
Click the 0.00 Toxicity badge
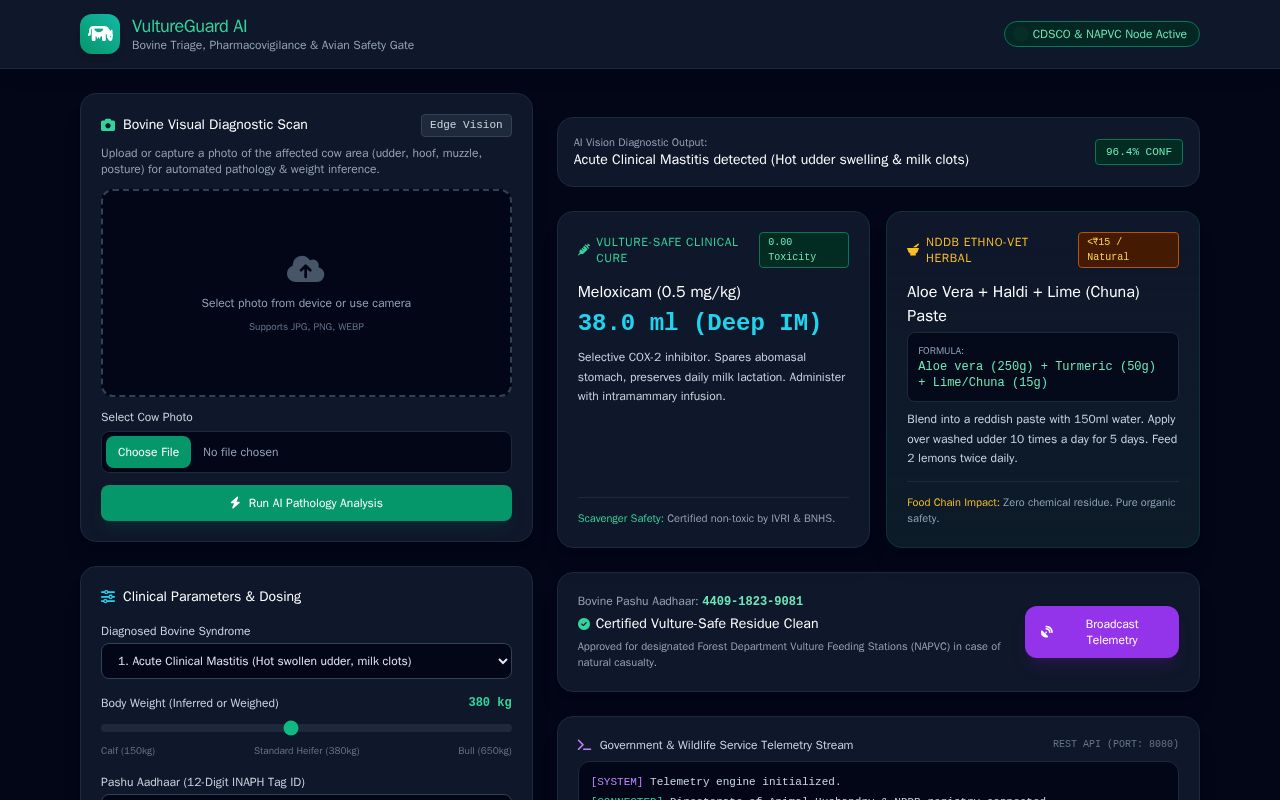pyautogui.click(x=804, y=250)
